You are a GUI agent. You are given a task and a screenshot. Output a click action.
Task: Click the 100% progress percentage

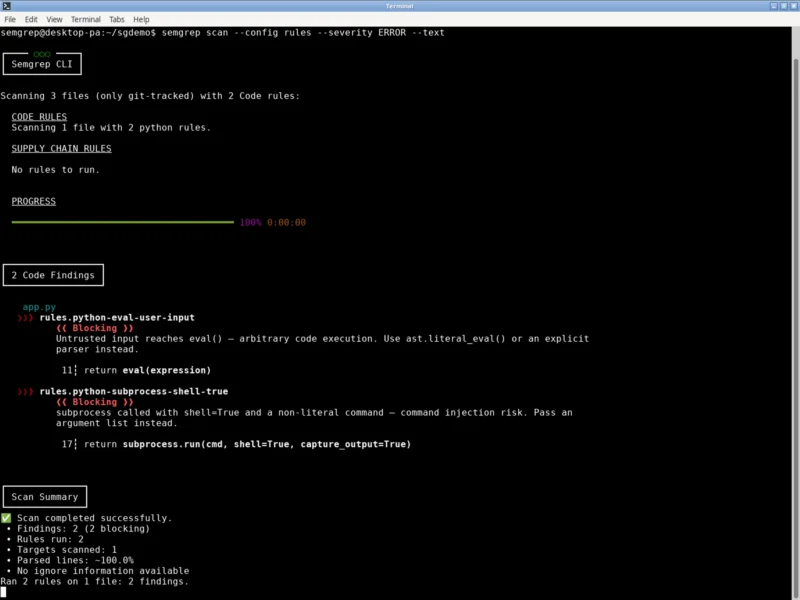click(x=251, y=222)
